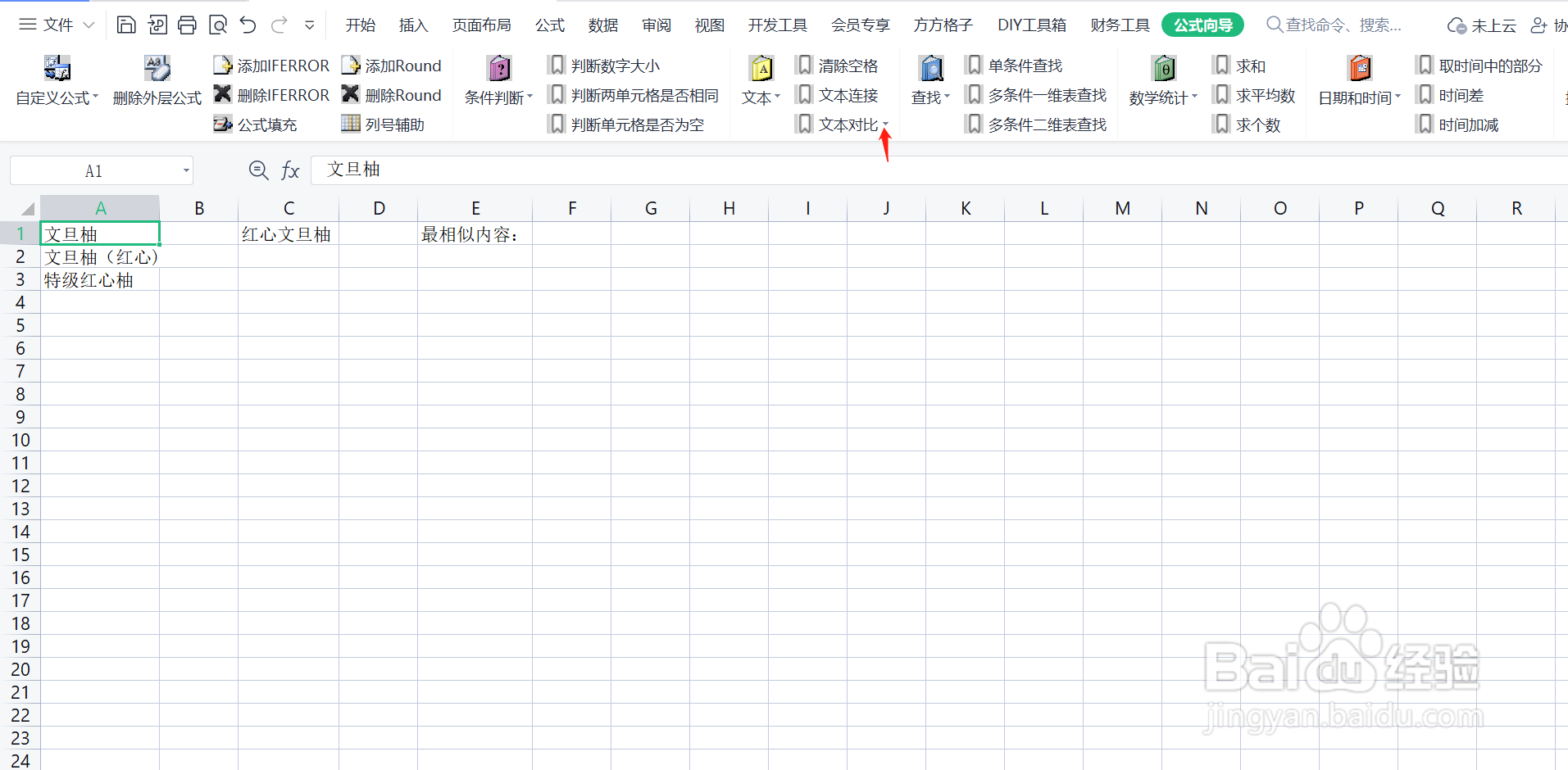Click 删除IFERROR tool
1568x770 pixels.
[x=271, y=95]
